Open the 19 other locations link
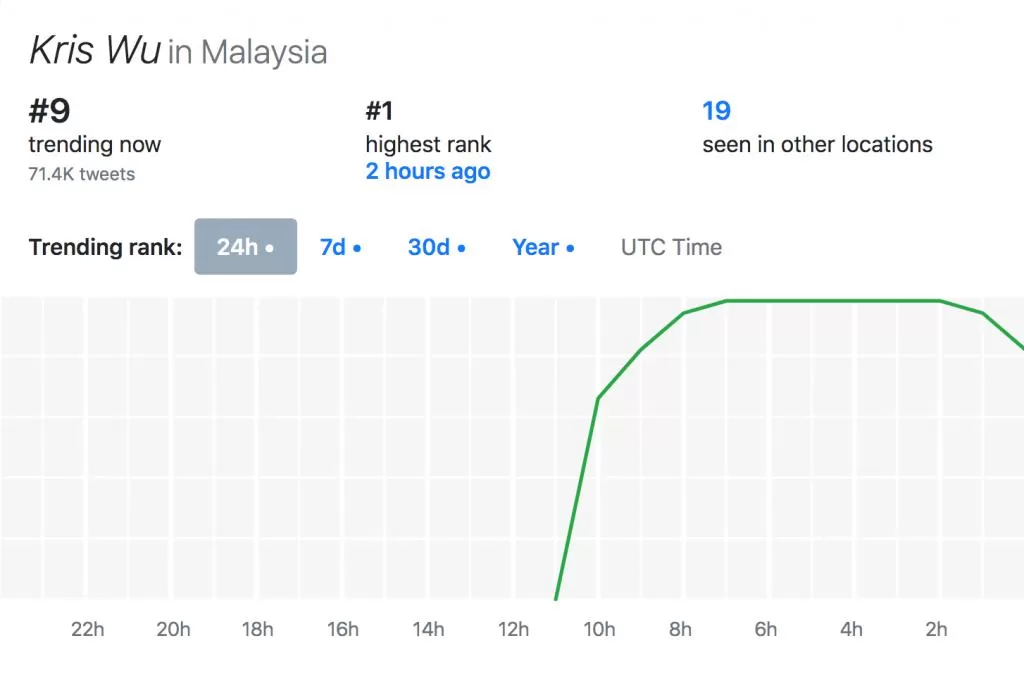This screenshot has width=1024, height=679. (x=716, y=111)
